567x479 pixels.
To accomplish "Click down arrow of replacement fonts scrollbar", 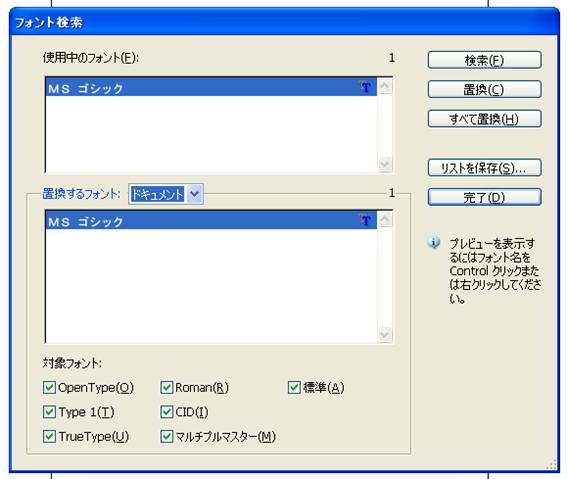I will click(x=385, y=334).
